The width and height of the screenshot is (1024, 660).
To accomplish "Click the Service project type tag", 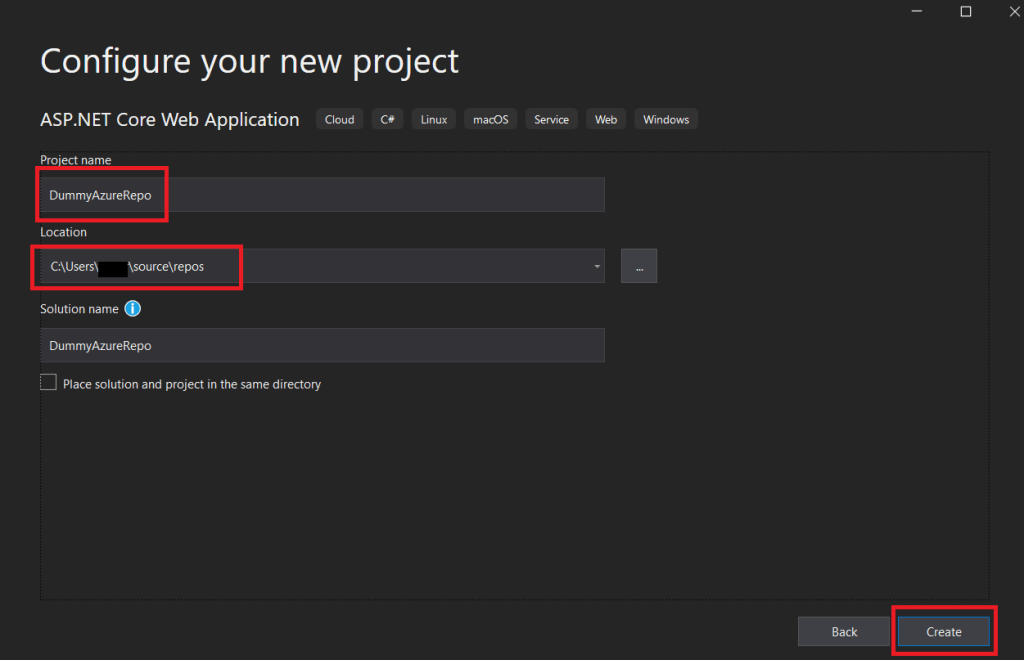I will 551,120.
